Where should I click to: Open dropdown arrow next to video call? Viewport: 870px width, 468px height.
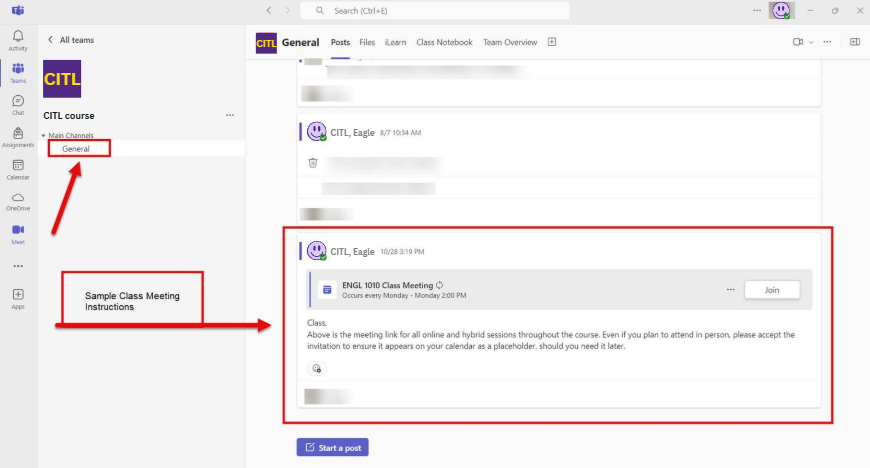[x=811, y=42]
